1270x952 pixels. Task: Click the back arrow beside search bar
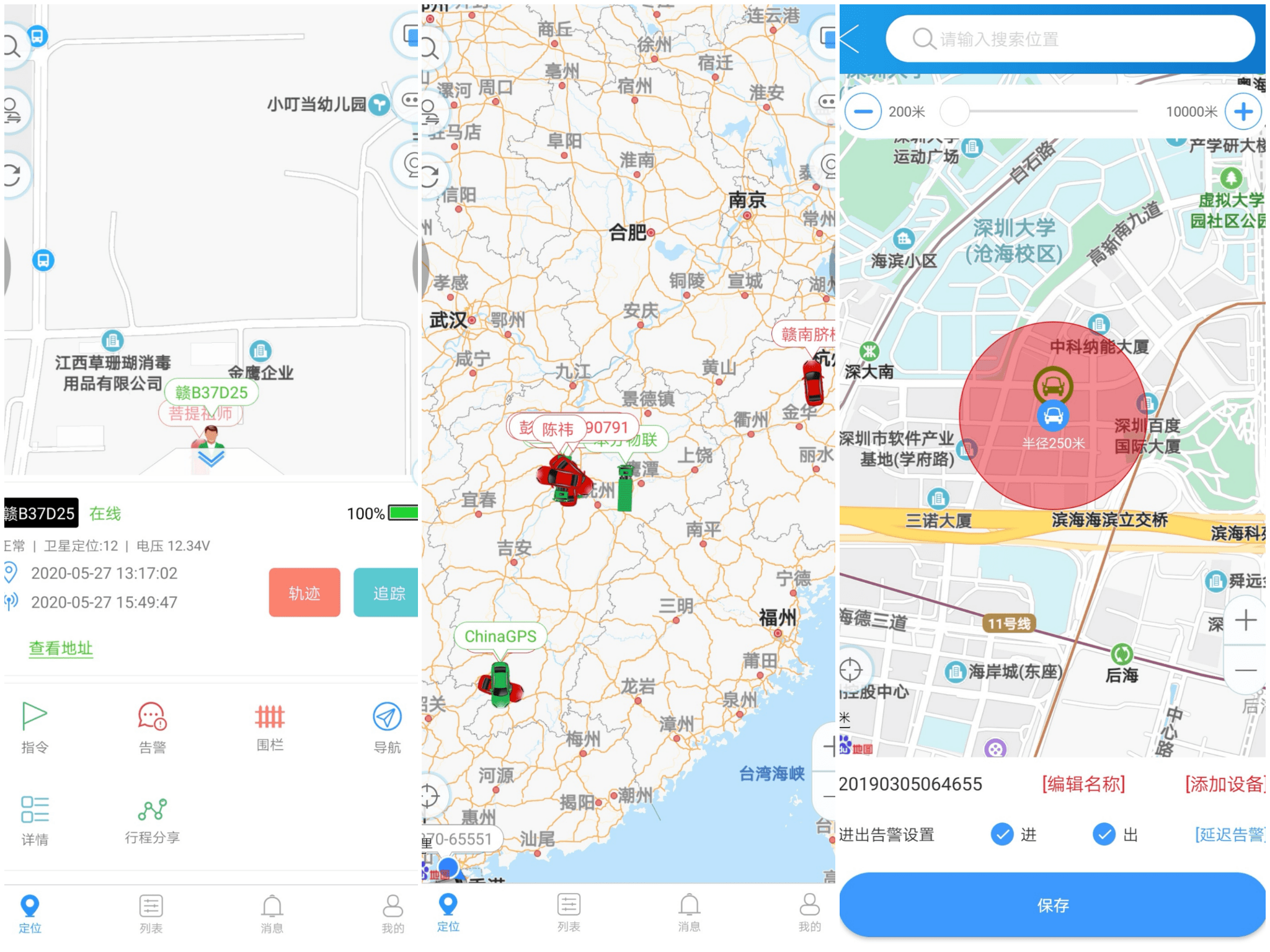coord(850,39)
